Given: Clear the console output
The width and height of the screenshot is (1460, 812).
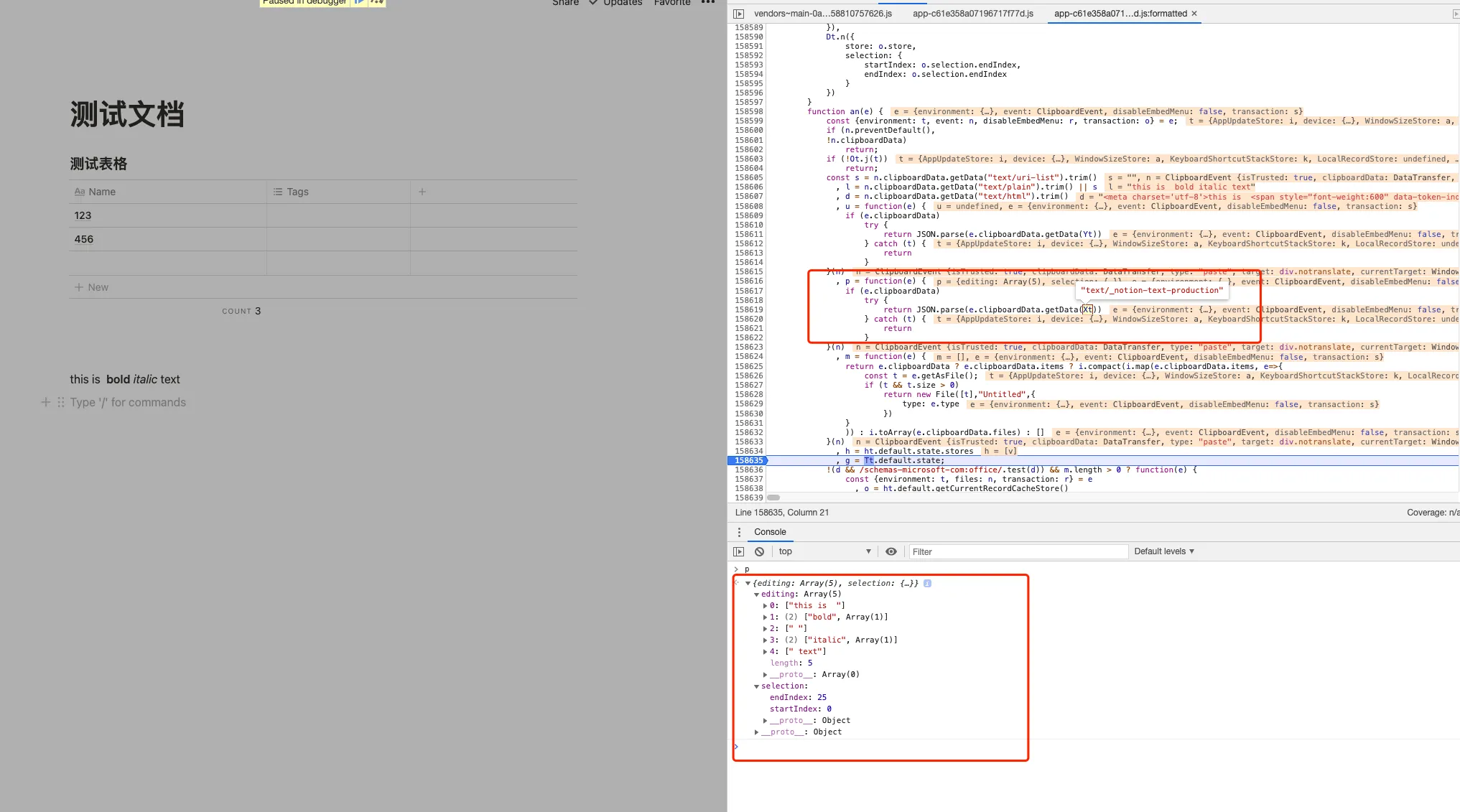Looking at the screenshot, I should (759, 551).
